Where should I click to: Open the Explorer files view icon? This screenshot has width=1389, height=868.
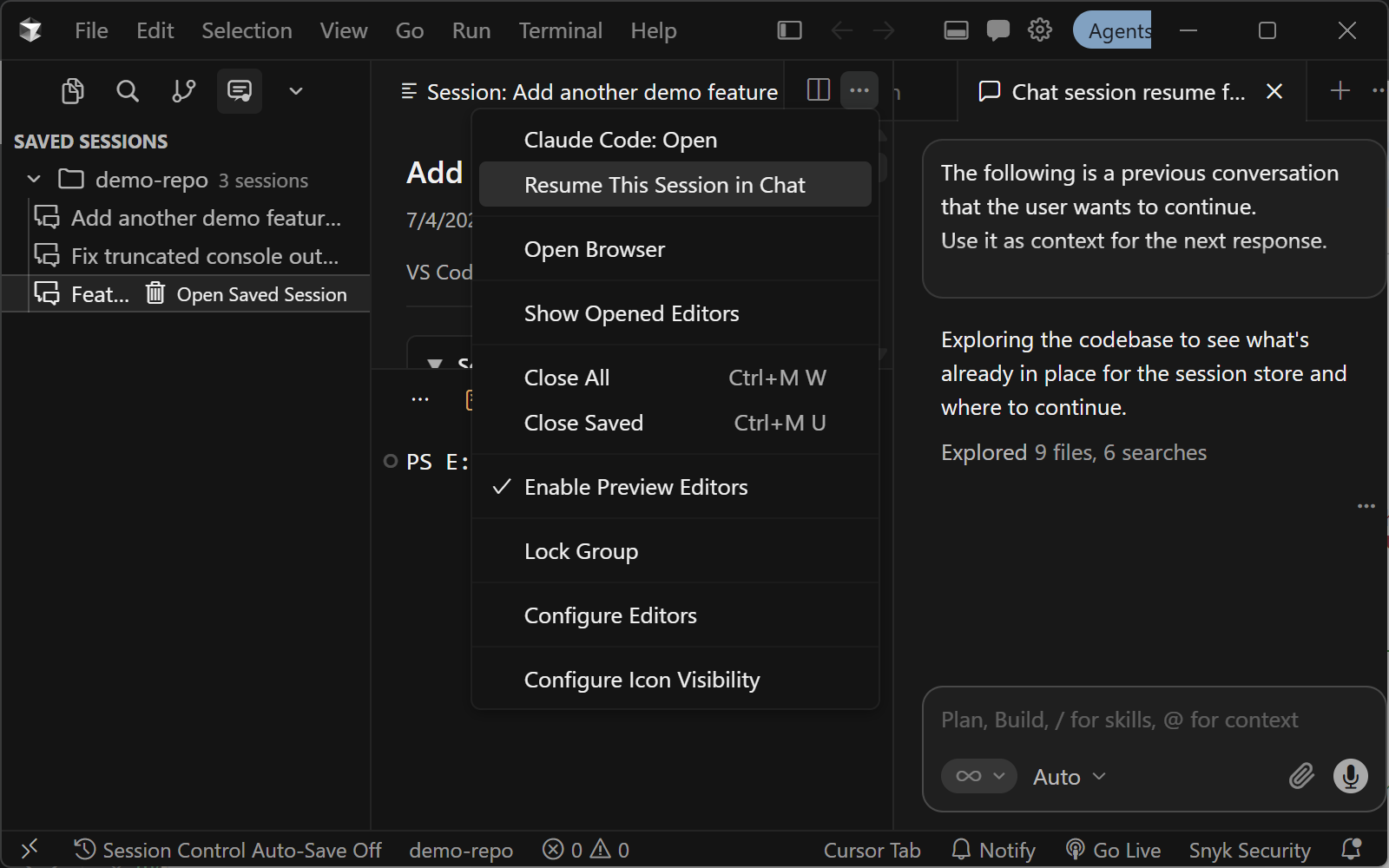[73, 91]
